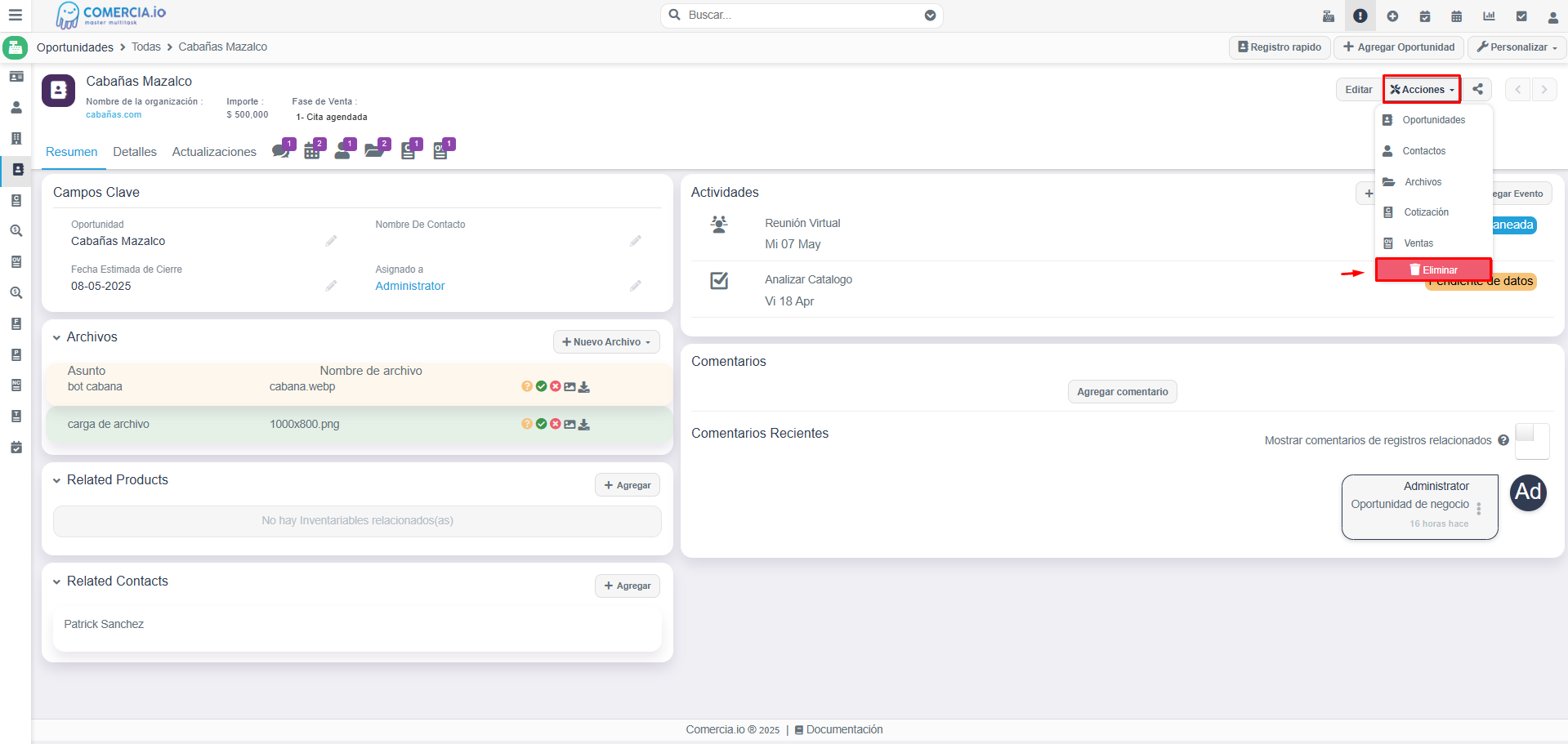Collapse the Related Contacts section
Image resolution: width=1568 pixels, height=744 pixels.
tap(57, 581)
